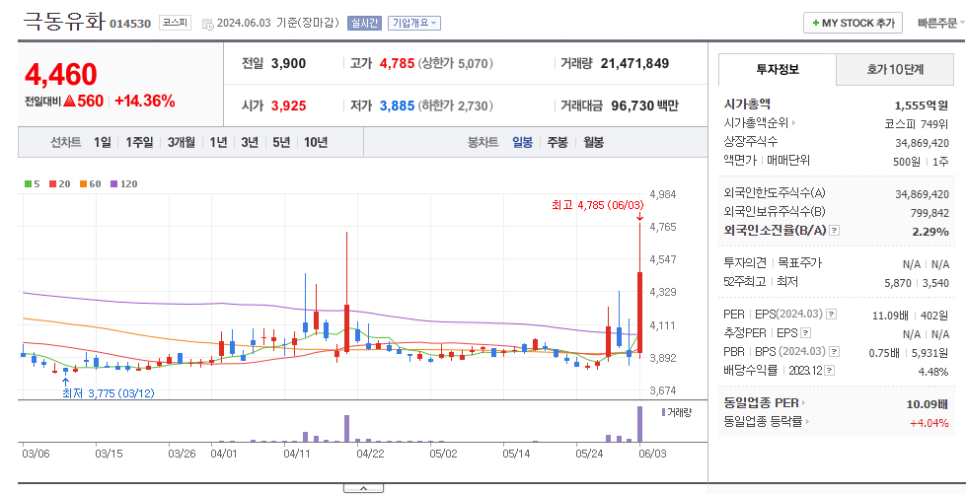Click the 시가총액 value 1,555억원

921,105
